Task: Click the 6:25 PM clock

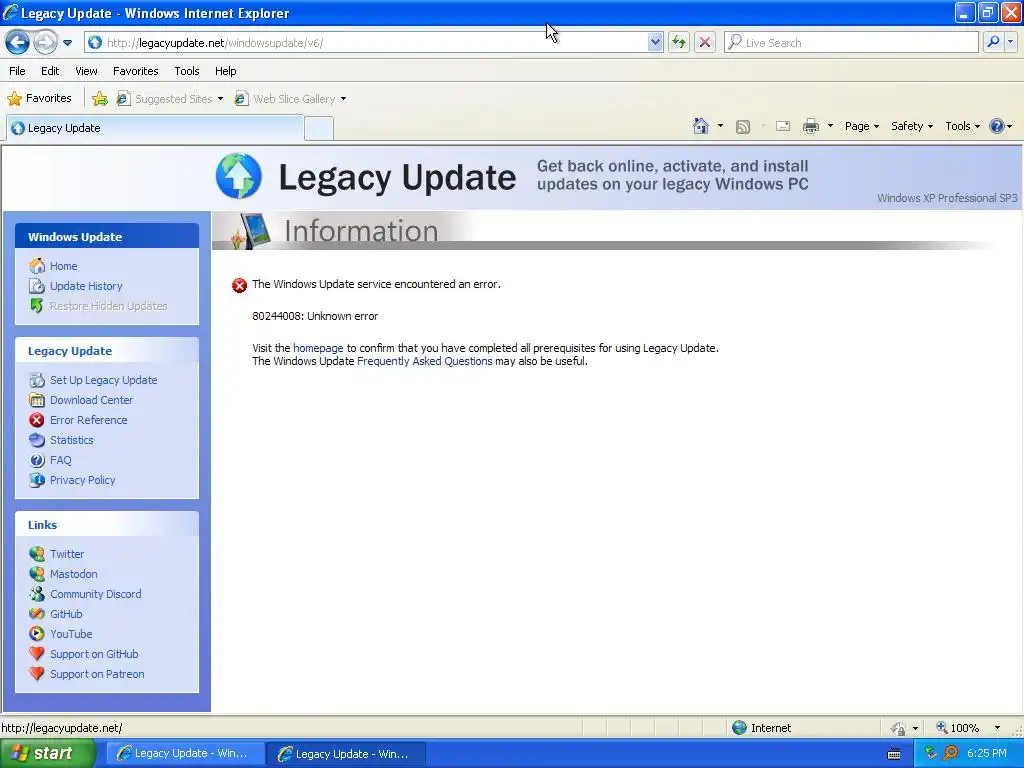Action: tap(987, 753)
